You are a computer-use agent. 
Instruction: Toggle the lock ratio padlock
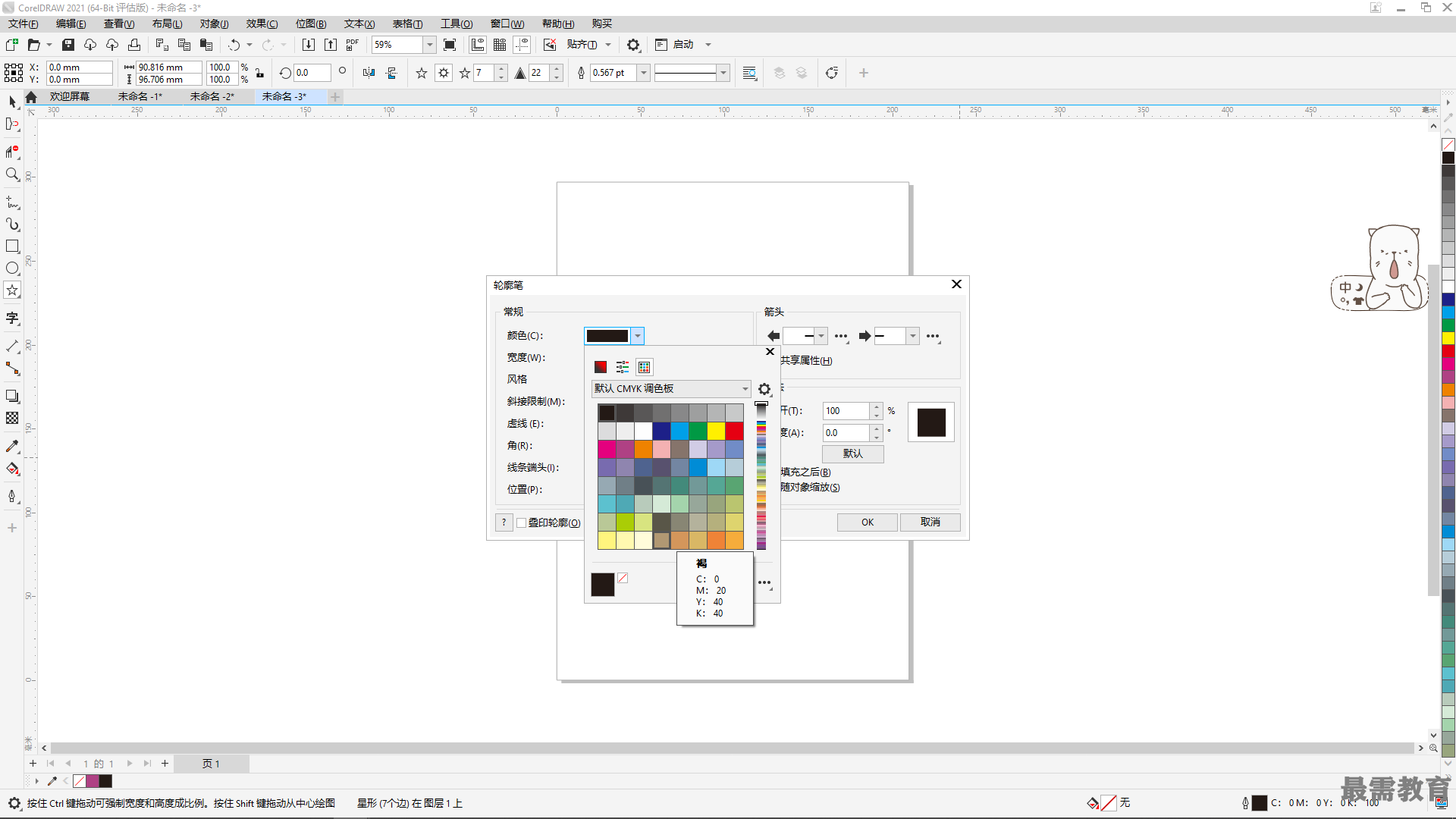tap(260, 74)
